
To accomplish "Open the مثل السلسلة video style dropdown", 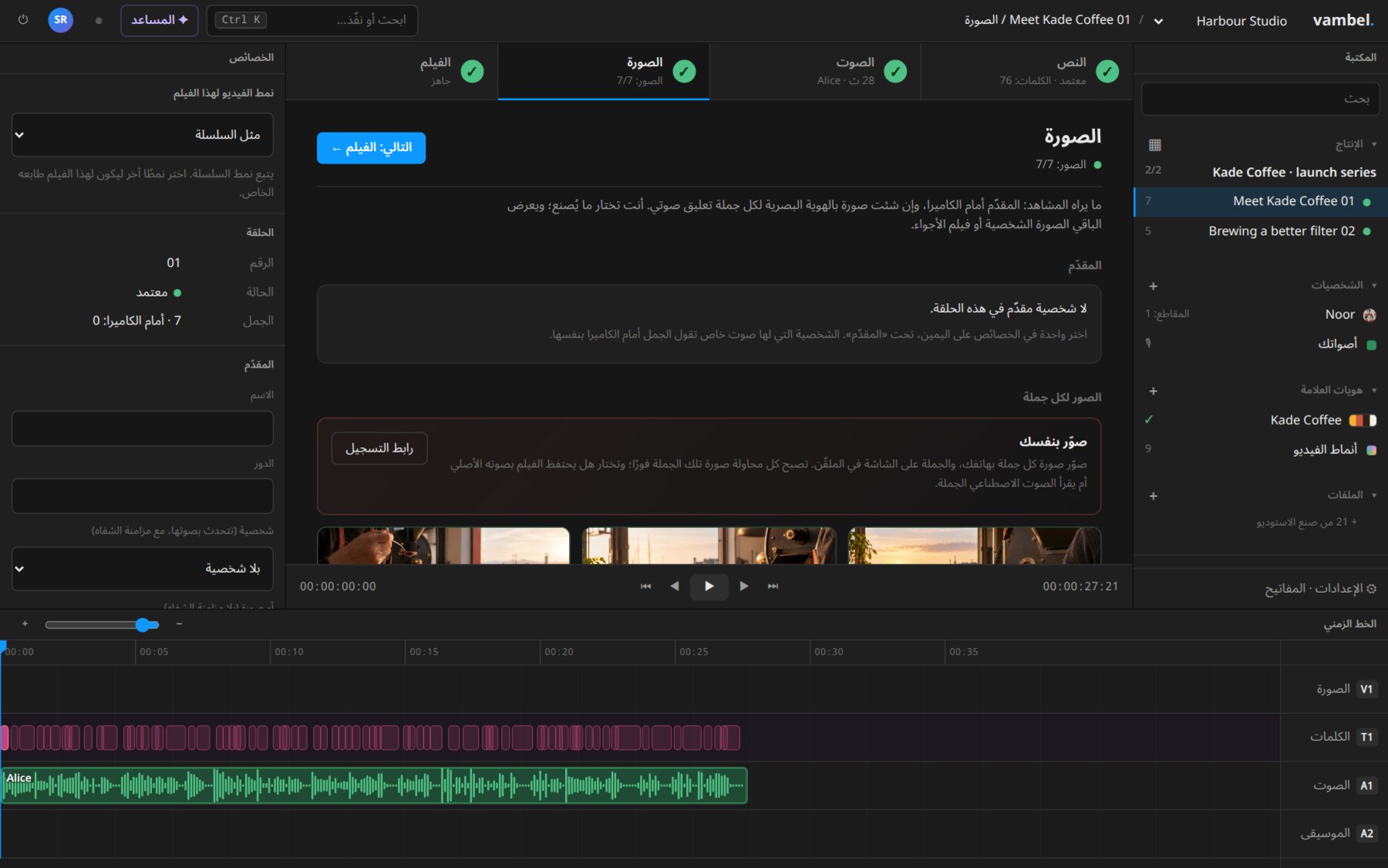I will pyautogui.click(x=143, y=135).
